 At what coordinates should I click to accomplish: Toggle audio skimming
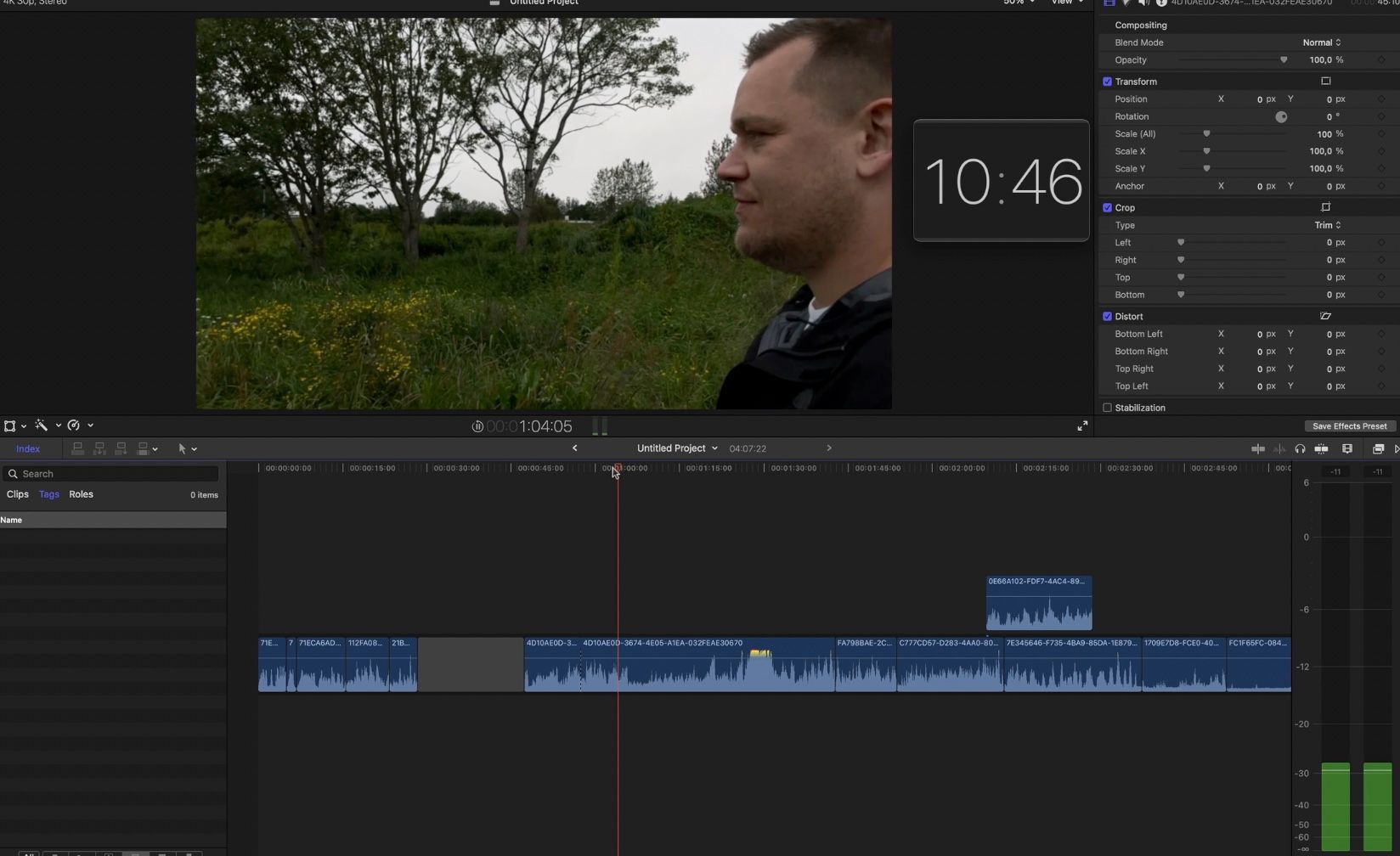pos(1279,448)
